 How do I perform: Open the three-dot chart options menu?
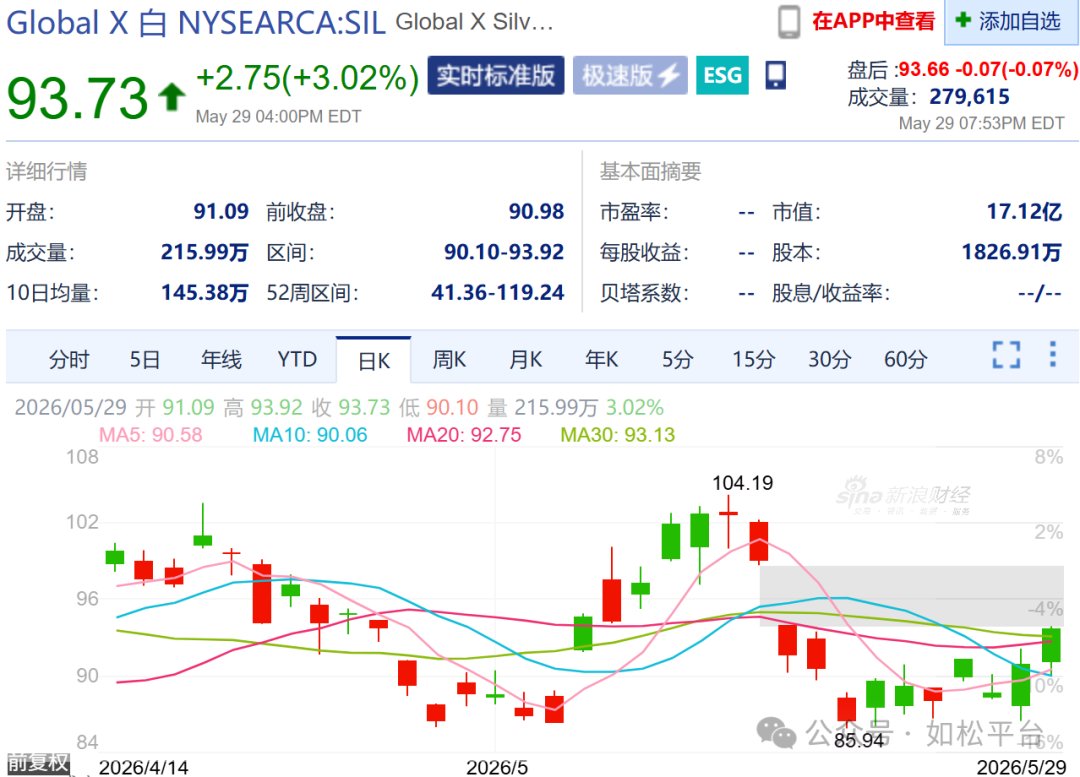(1052, 354)
